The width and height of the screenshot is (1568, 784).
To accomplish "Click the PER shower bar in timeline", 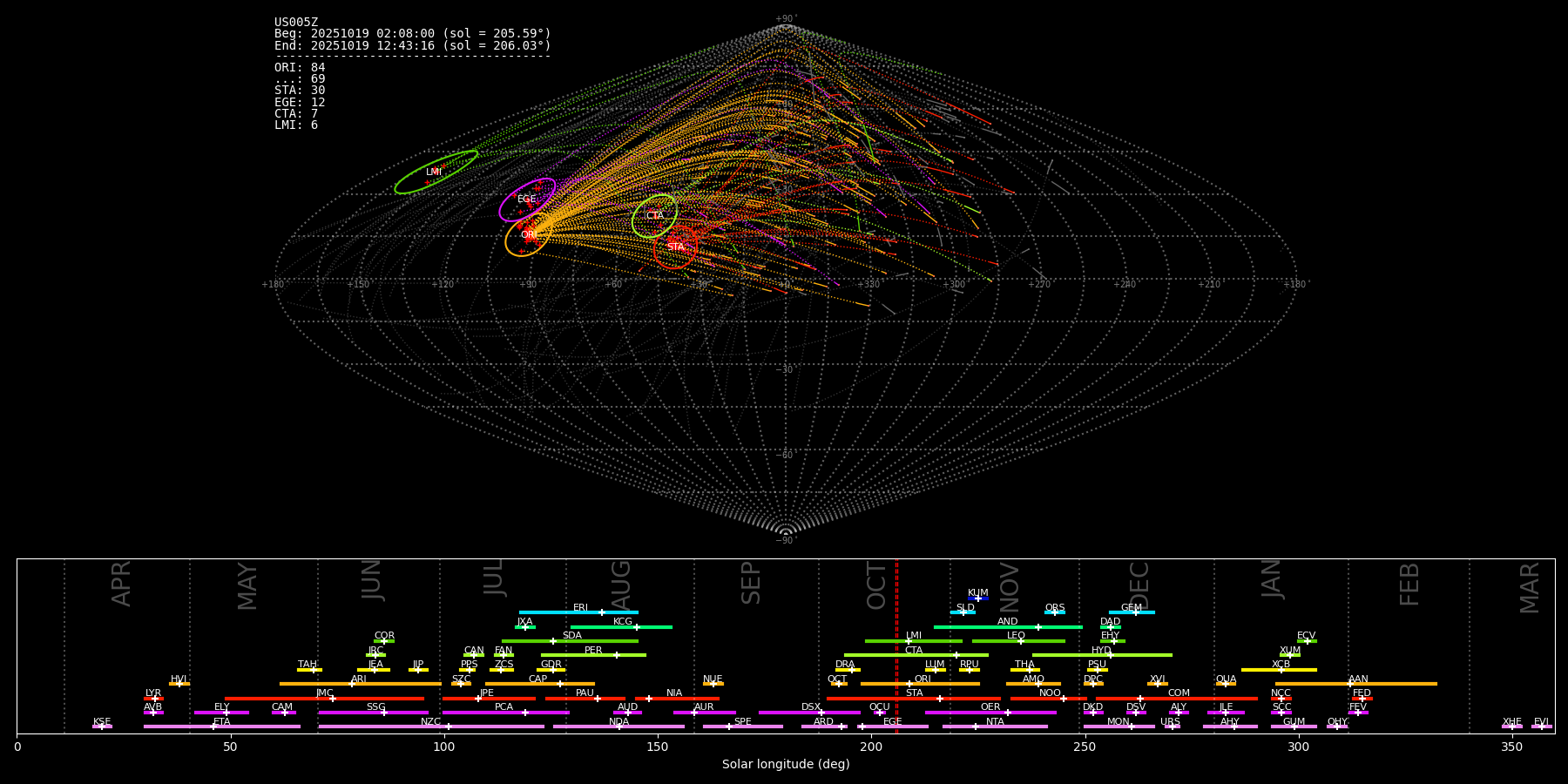I will coord(593,655).
